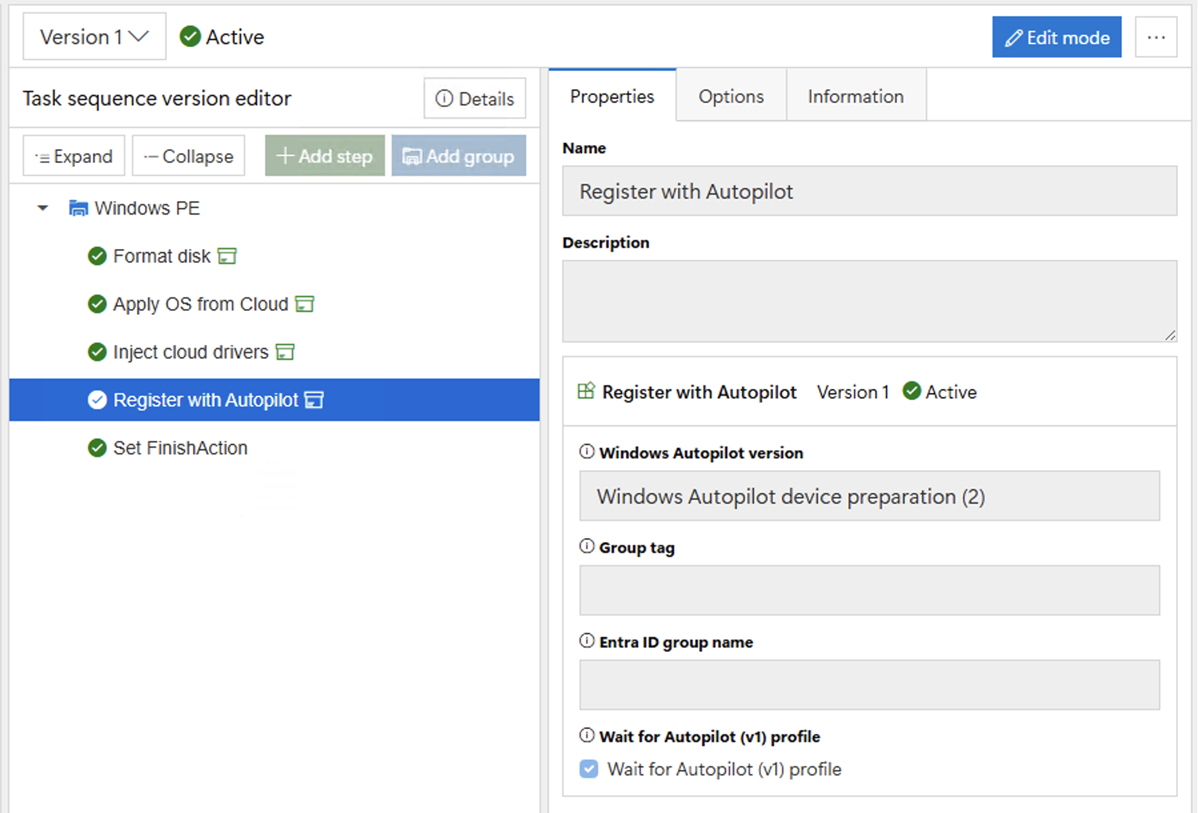Toggle Wait for Autopilot (v1) profile checkbox

coord(590,769)
